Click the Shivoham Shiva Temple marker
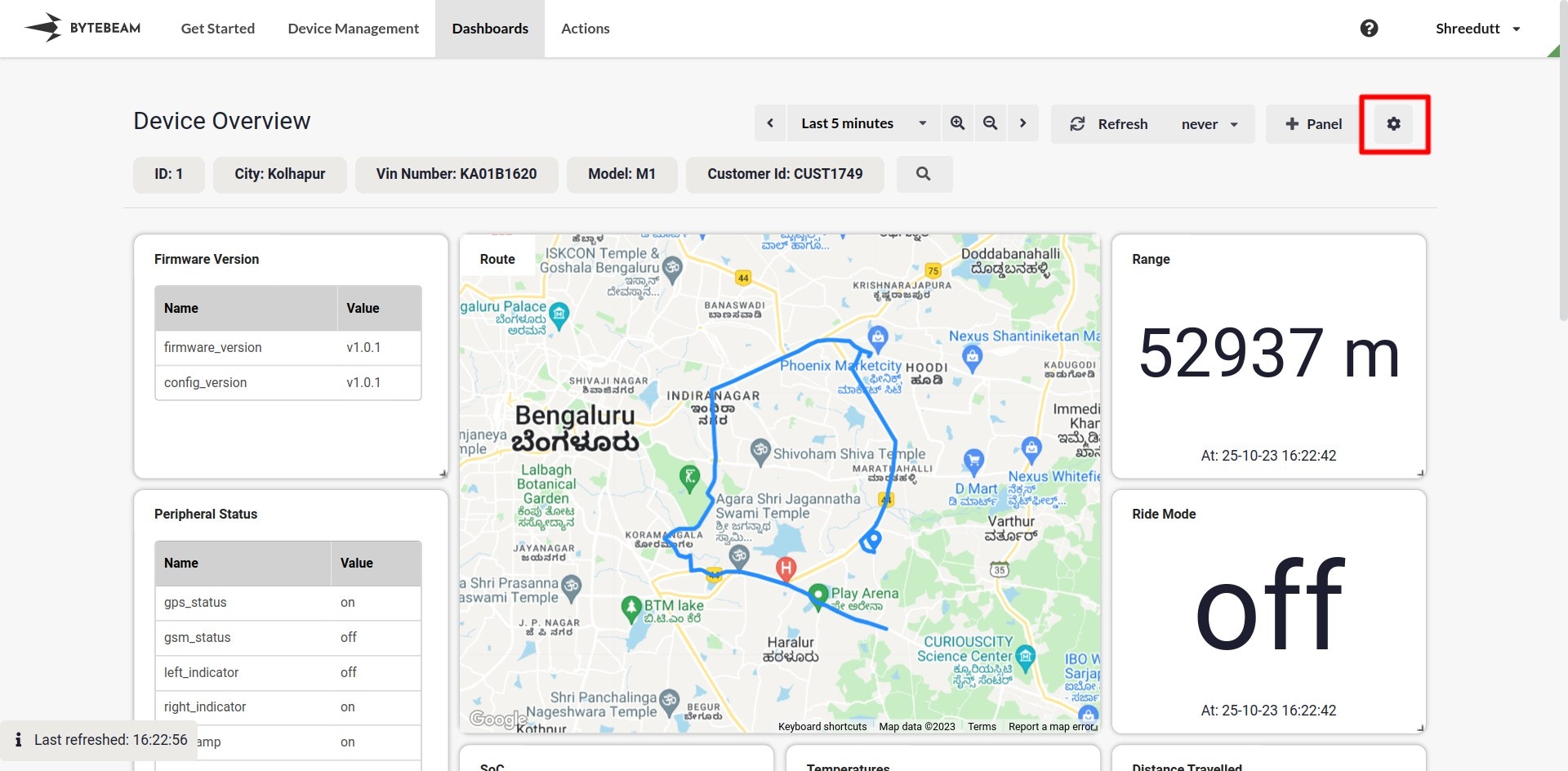1568x771 pixels. click(760, 451)
